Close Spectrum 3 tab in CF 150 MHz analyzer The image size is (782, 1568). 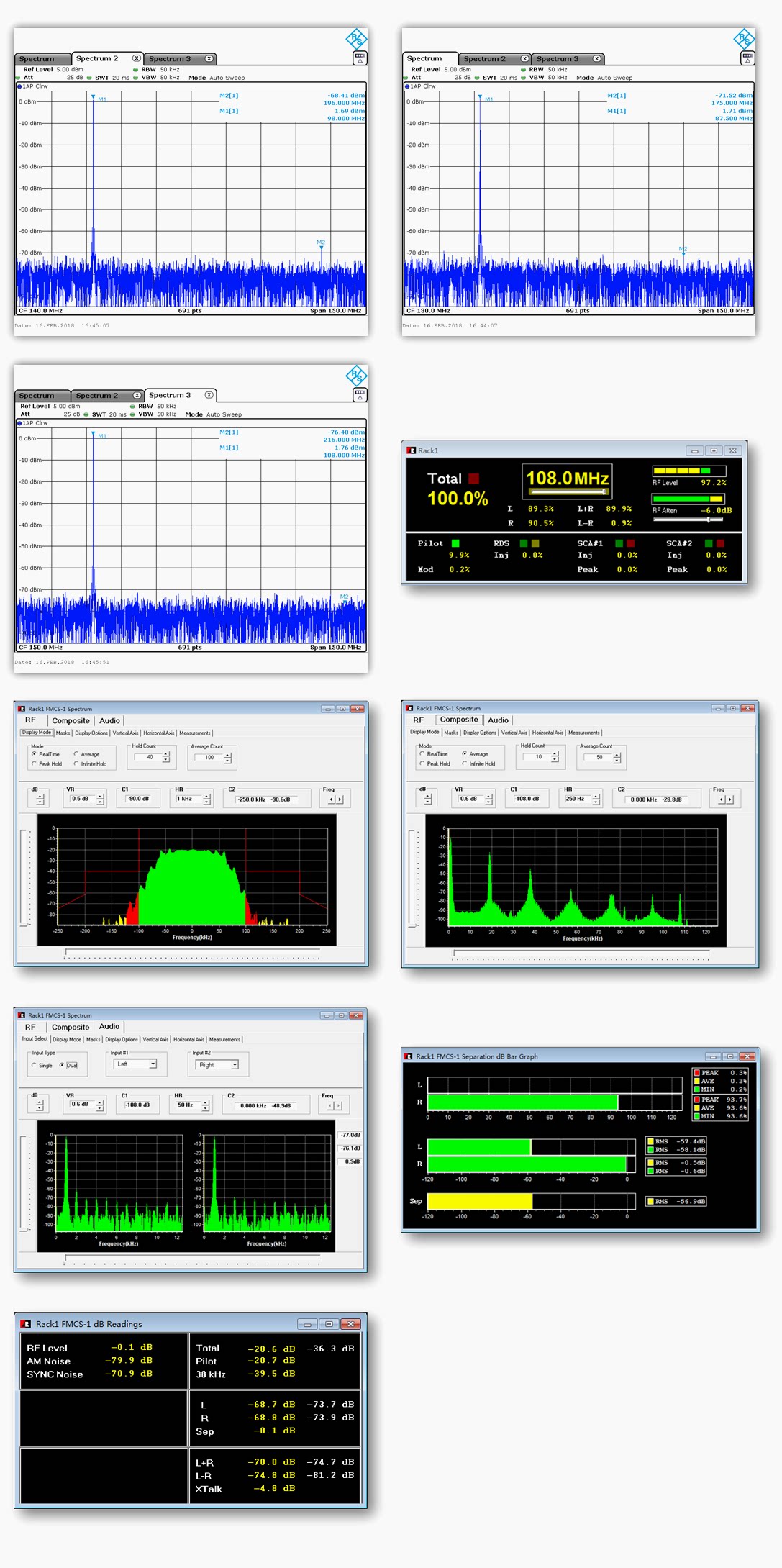209,395
